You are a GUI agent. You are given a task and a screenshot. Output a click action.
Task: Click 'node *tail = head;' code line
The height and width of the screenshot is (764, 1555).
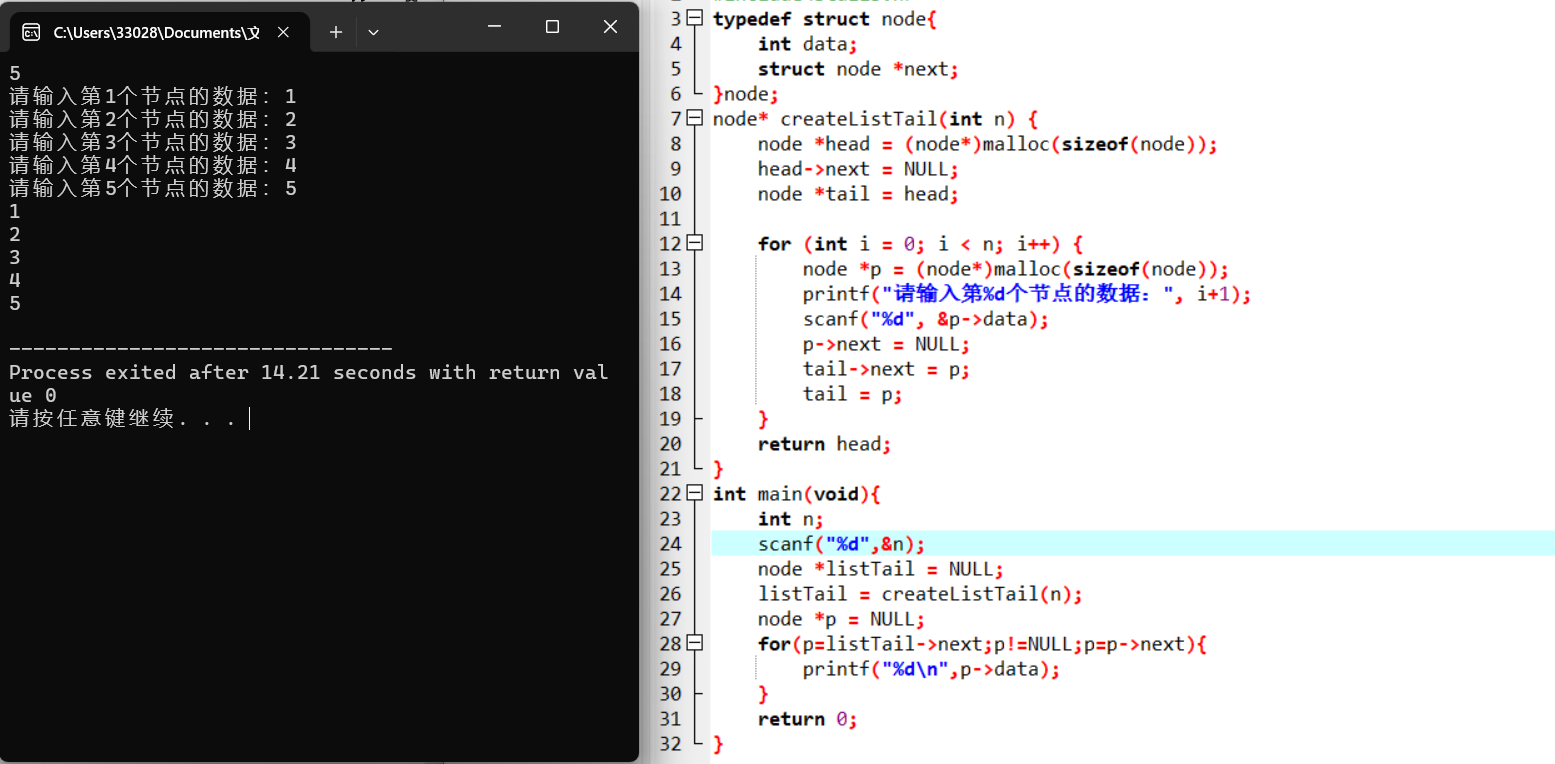[858, 194]
